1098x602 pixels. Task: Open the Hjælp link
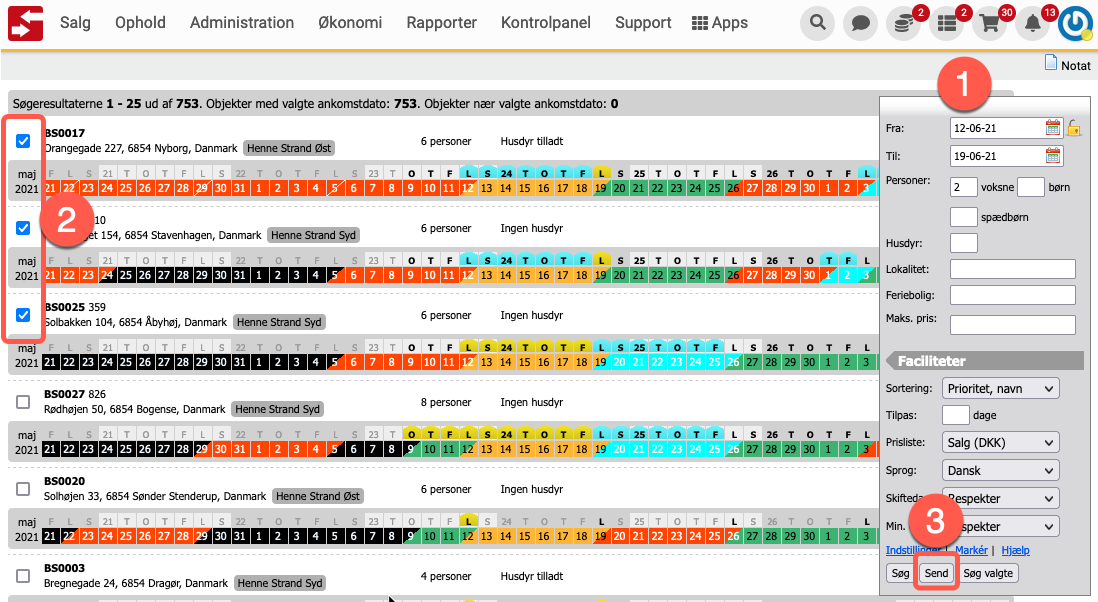[1015, 550]
